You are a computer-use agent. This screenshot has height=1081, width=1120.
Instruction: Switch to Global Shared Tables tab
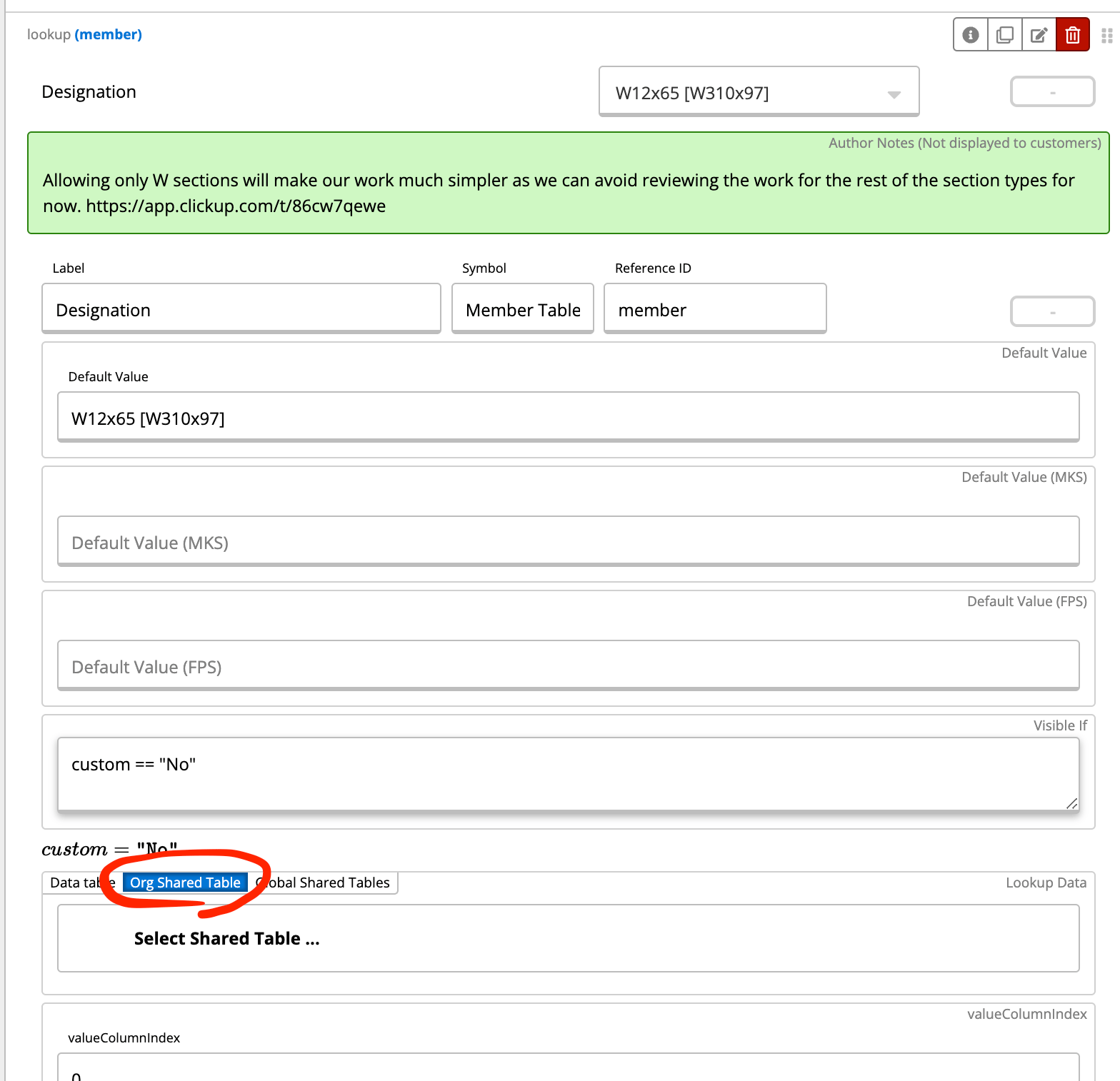pyautogui.click(x=323, y=883)
